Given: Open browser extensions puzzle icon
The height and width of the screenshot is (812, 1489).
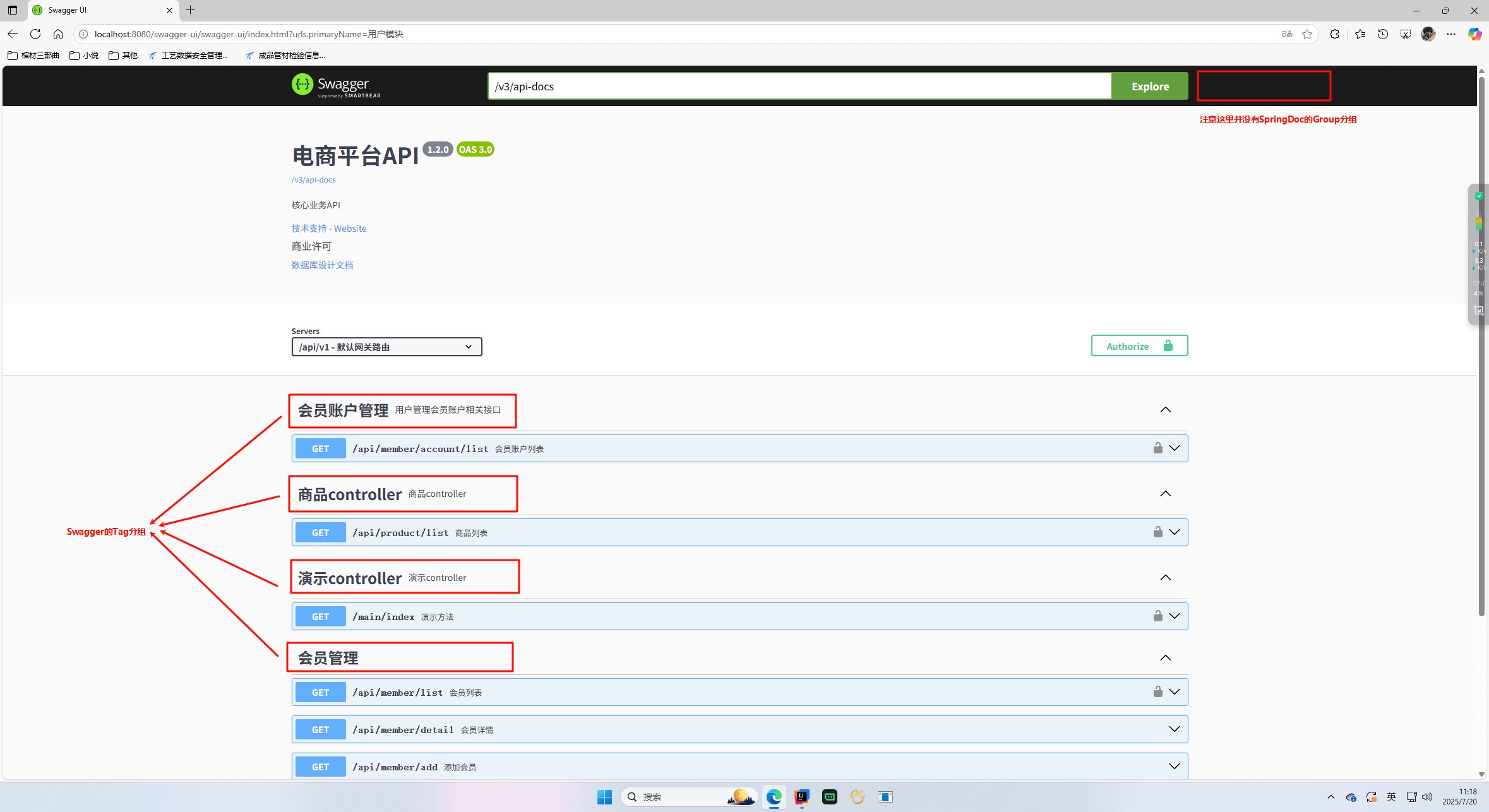Looking at the screenshot, I should pyautogui.click(x=1334, y=34).
